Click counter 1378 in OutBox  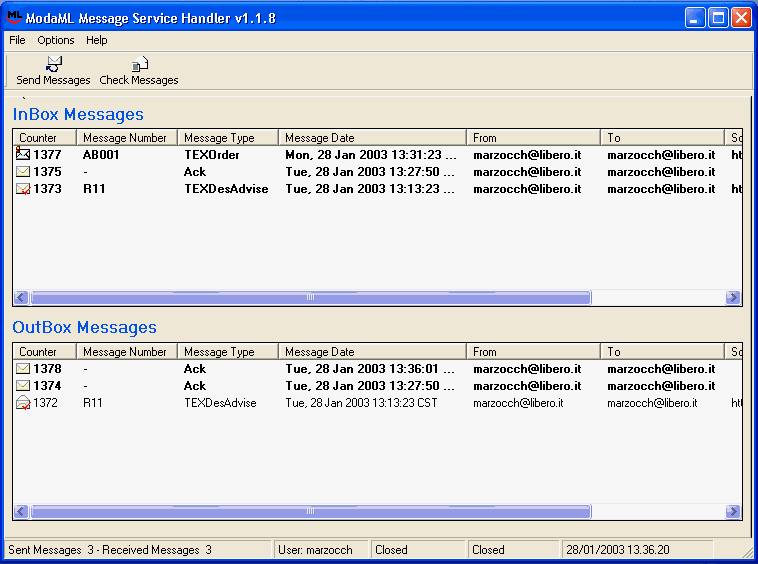(47, 369)
